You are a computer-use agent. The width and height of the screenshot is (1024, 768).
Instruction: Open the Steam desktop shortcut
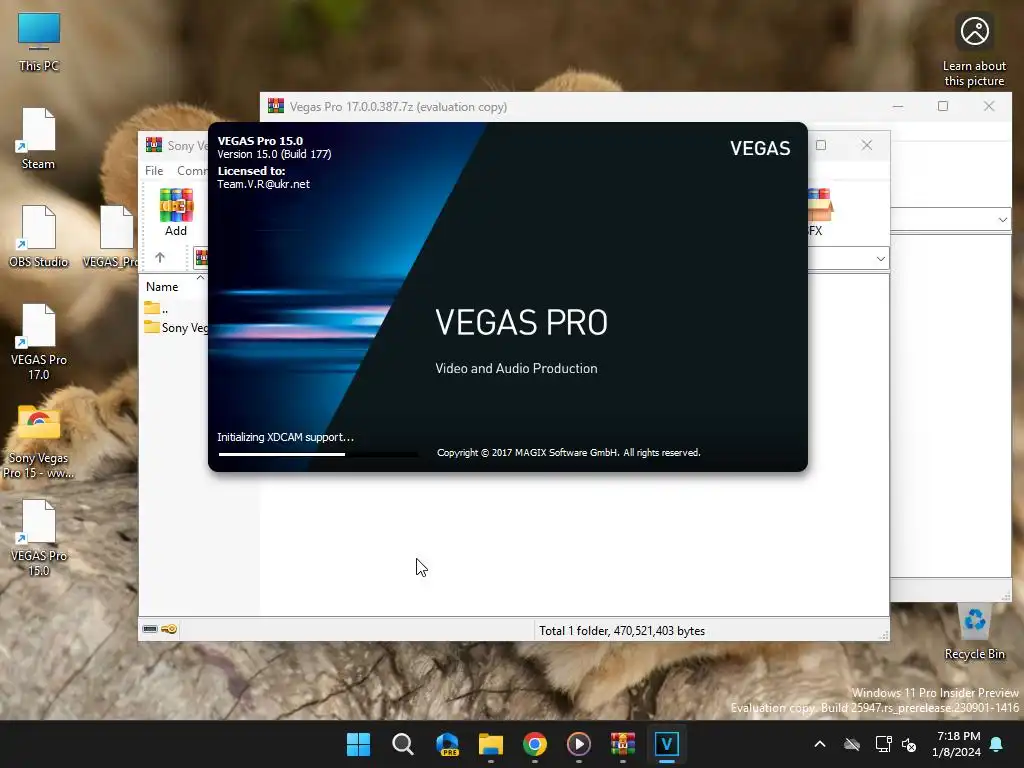point(38,138)
